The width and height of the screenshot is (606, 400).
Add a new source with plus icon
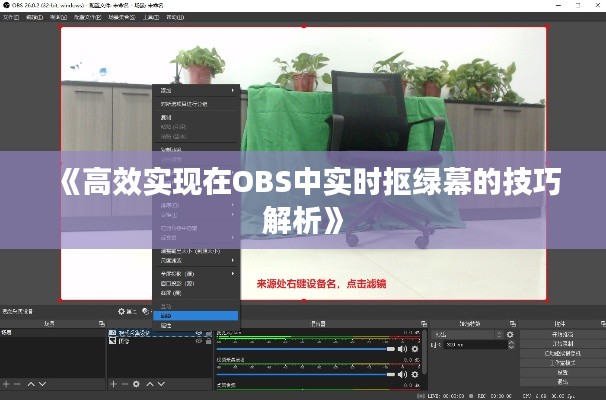point(113,384)
